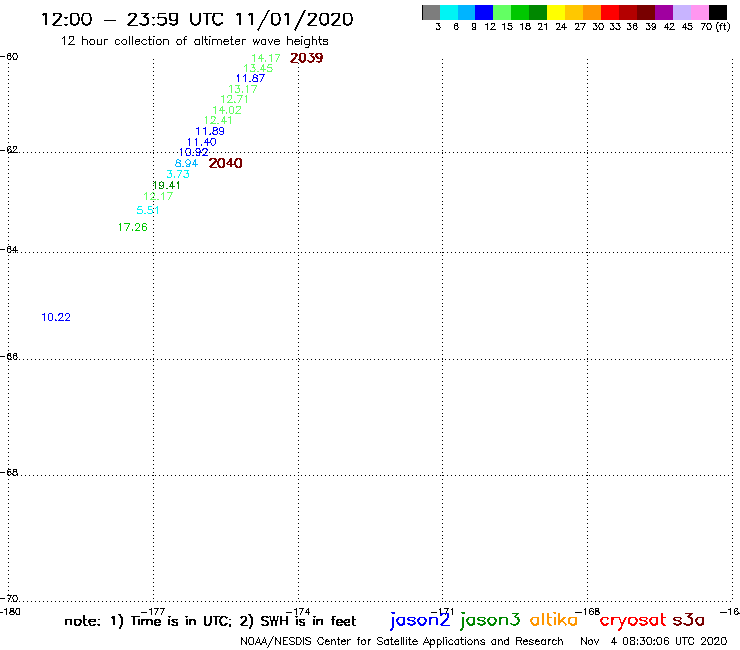This screenshot has height=650, width=740.
Task: Select the dark green value 19.41
Action: [x=166, y=186]
